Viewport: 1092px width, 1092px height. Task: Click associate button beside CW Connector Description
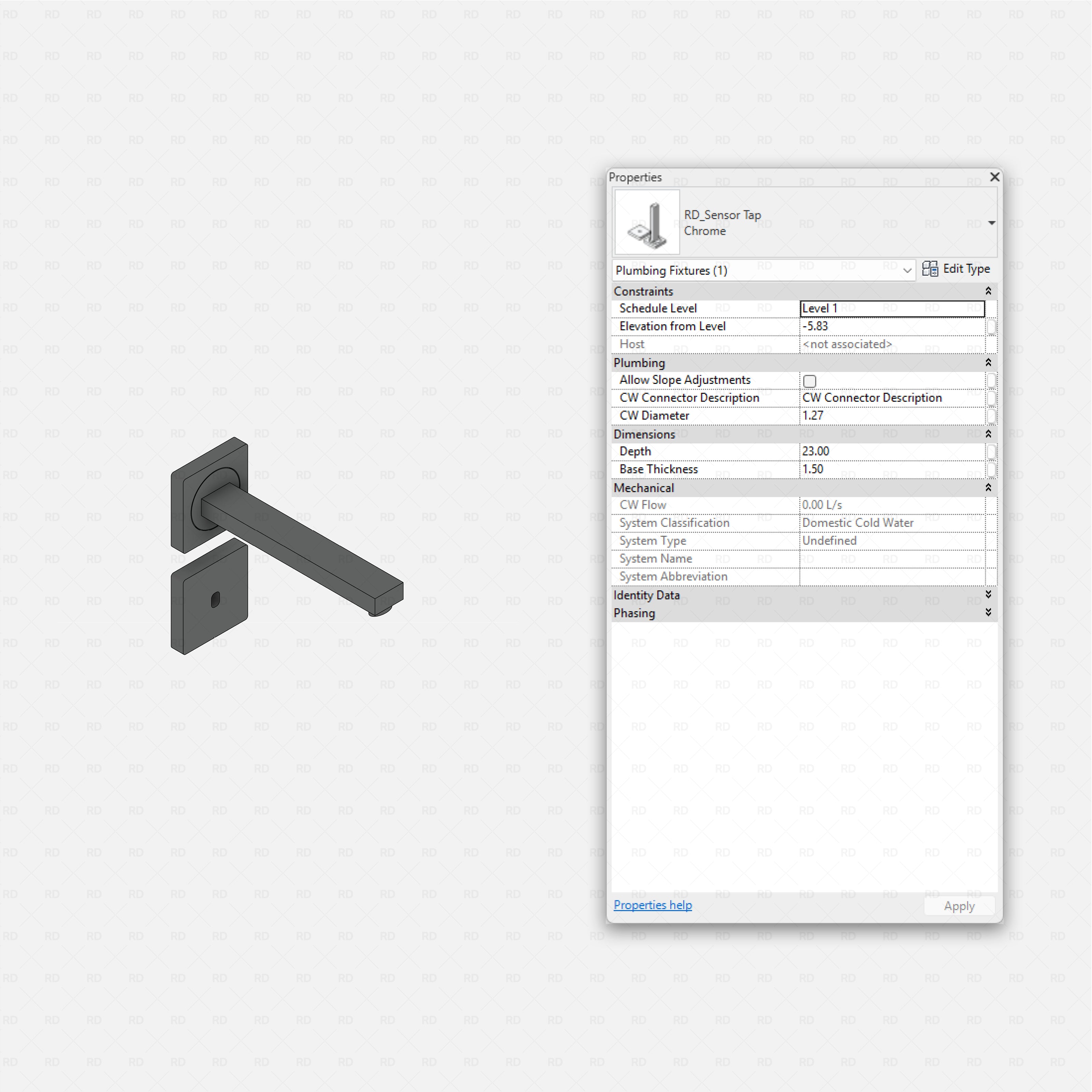point(991,398)
